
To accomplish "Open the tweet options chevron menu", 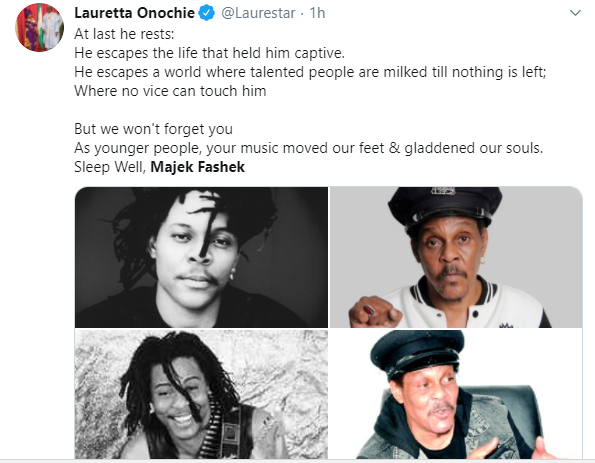I will [x=575, y=13].
